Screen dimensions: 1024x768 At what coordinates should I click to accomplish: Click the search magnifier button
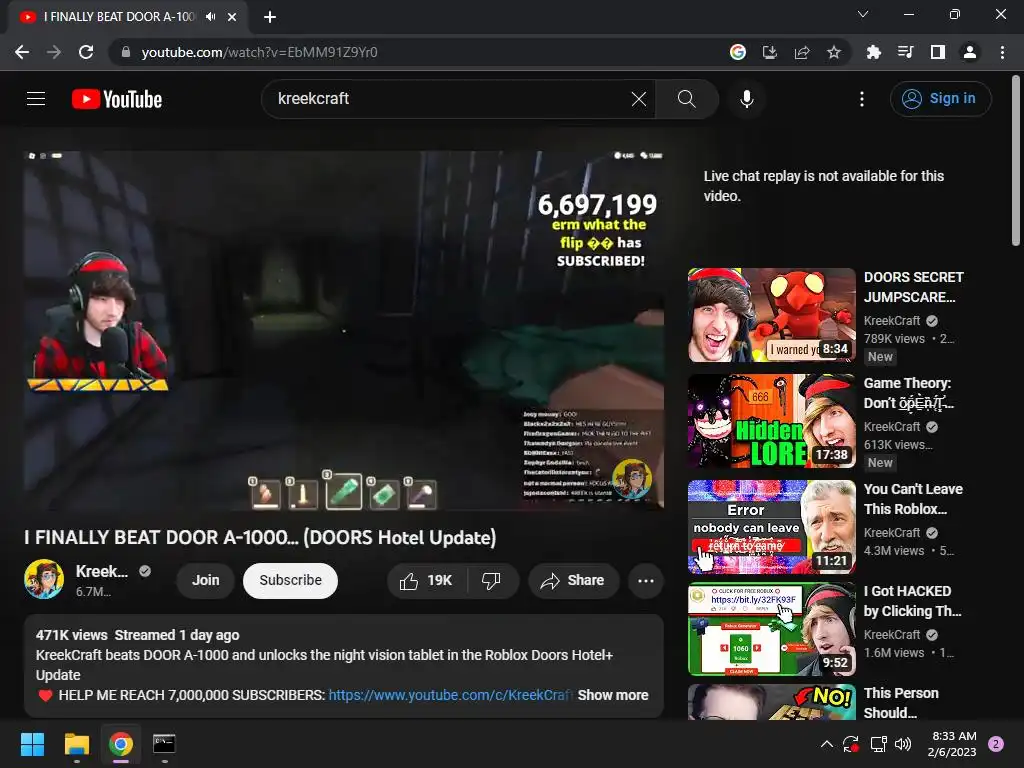[686, 99]
